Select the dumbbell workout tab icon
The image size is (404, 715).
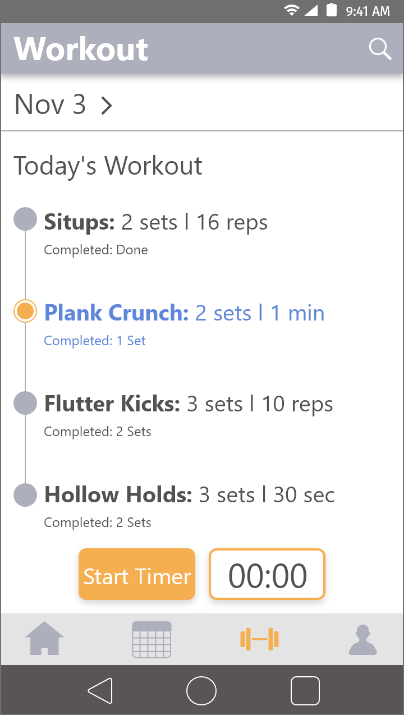point(259,639)
